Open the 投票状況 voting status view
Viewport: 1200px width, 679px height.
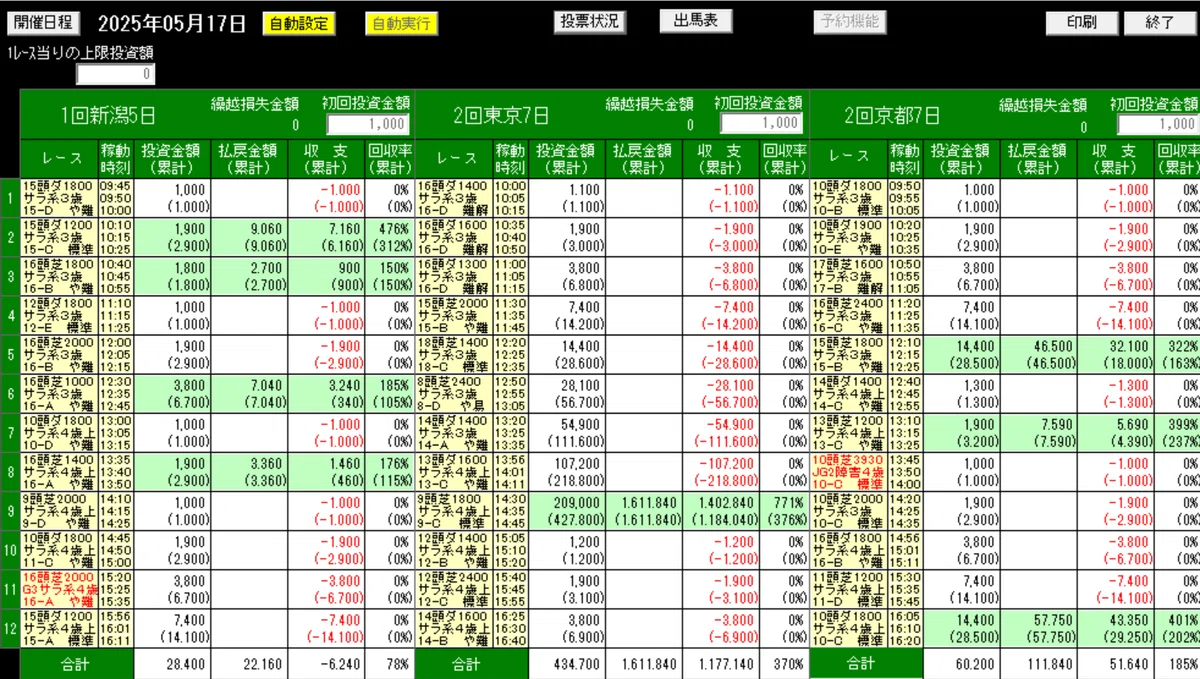click(588, 21)
